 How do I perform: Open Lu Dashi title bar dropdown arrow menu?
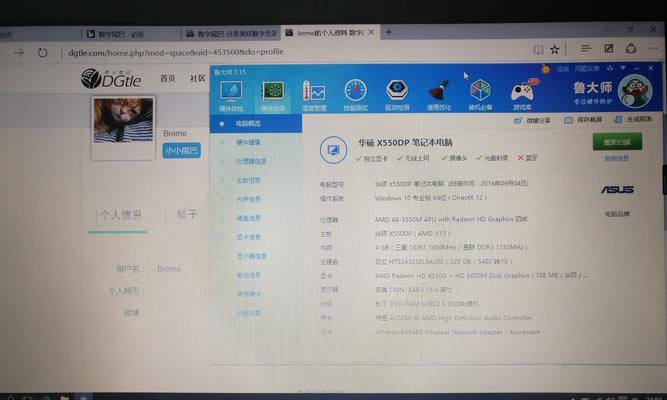[x=623, y=68]
